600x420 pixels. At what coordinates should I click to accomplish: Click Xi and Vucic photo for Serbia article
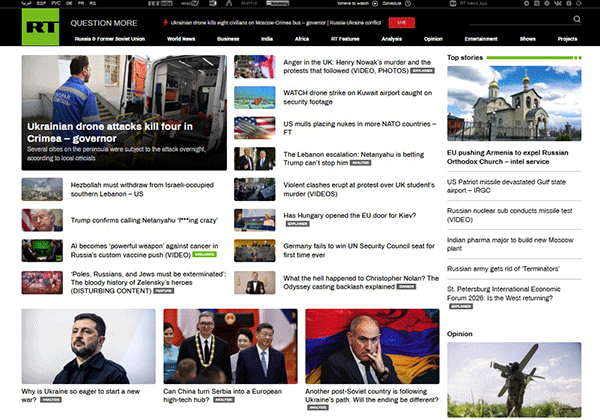coord(230,346)
